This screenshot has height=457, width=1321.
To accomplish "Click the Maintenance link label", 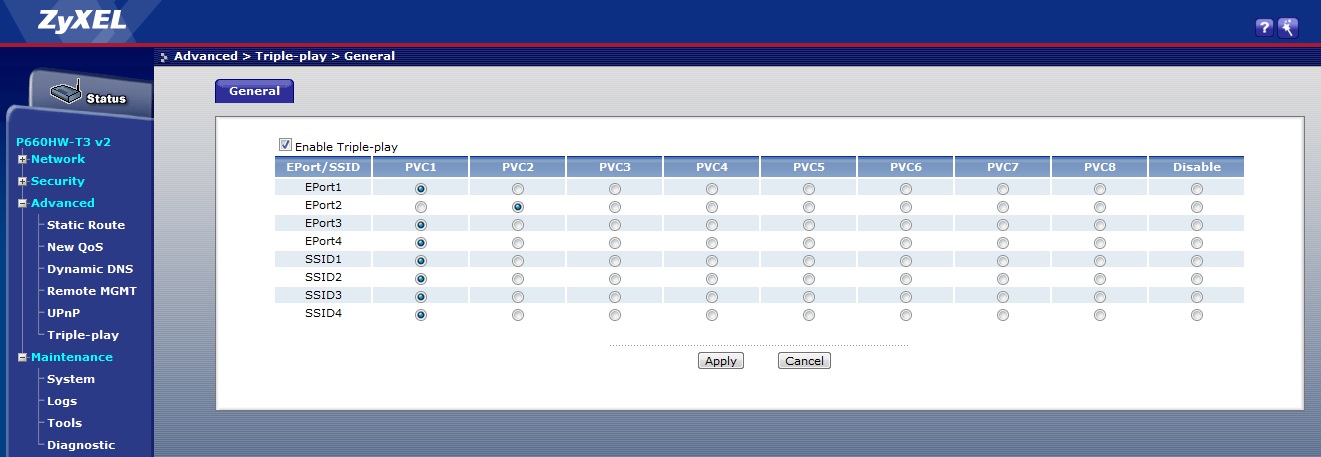I will click(x=72, y=357).
